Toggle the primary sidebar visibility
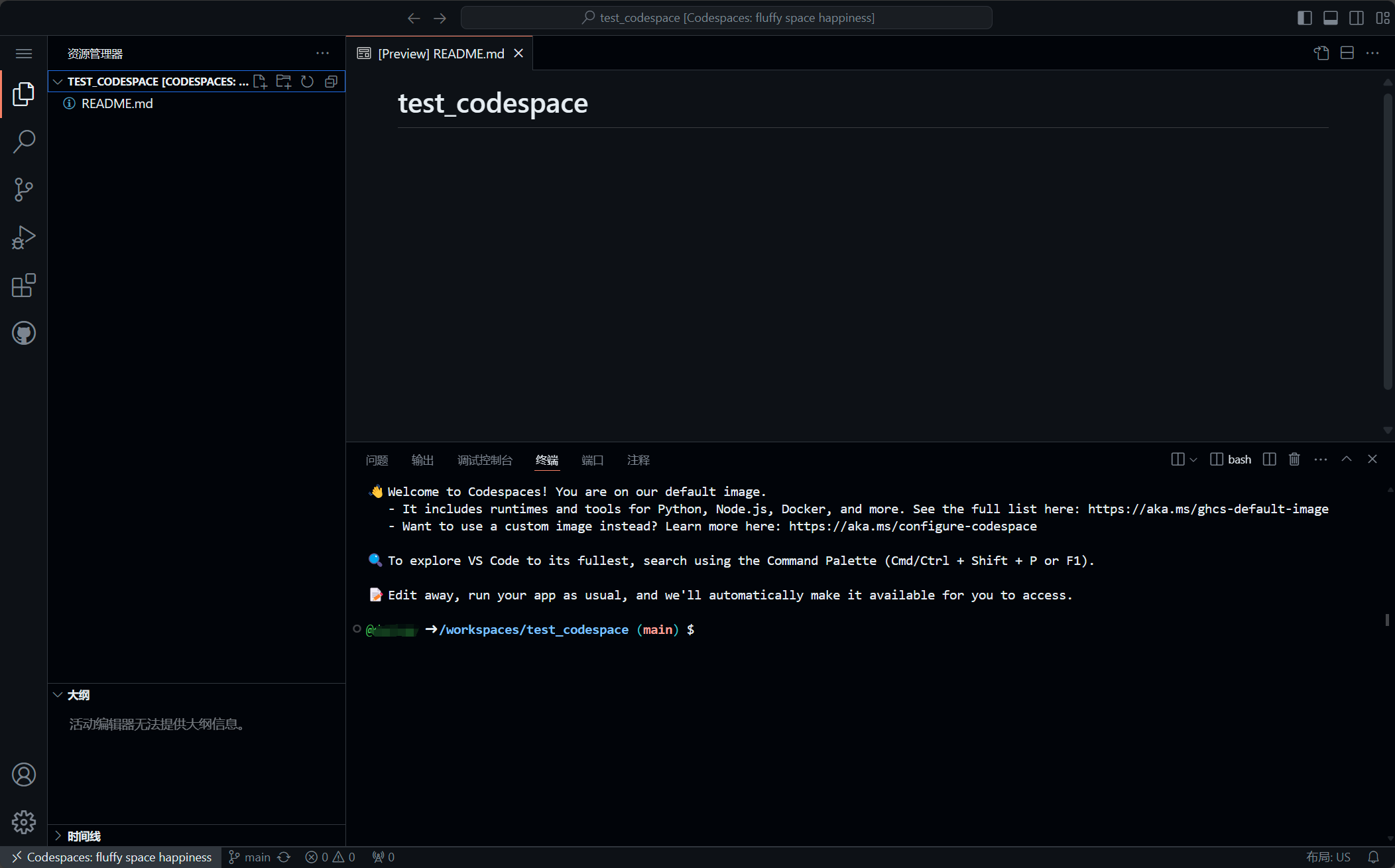The height and width of the screenshot is (868, 1395). pyautogui.click(x=1305, y=18)
